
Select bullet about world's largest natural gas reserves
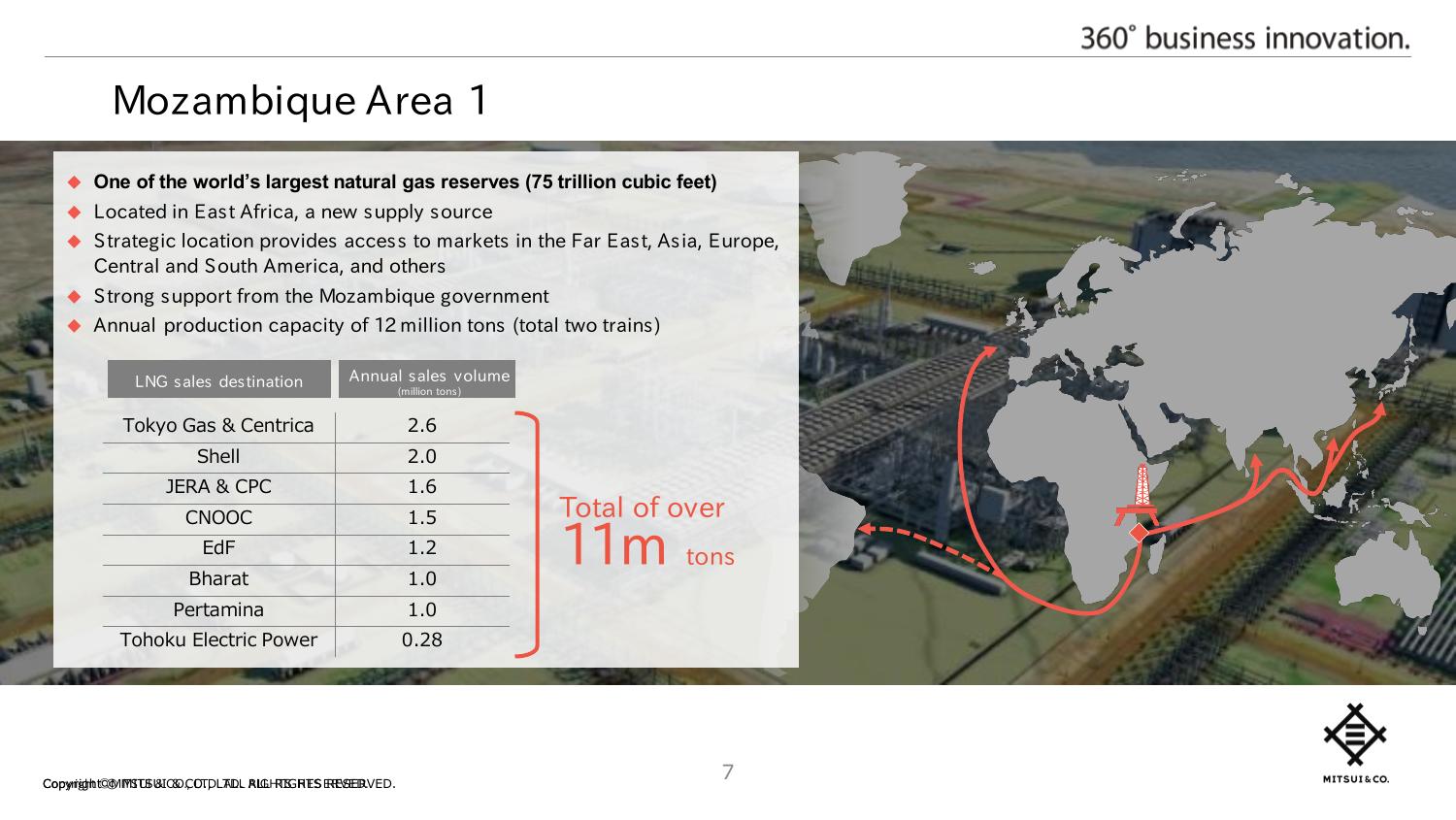405,181
